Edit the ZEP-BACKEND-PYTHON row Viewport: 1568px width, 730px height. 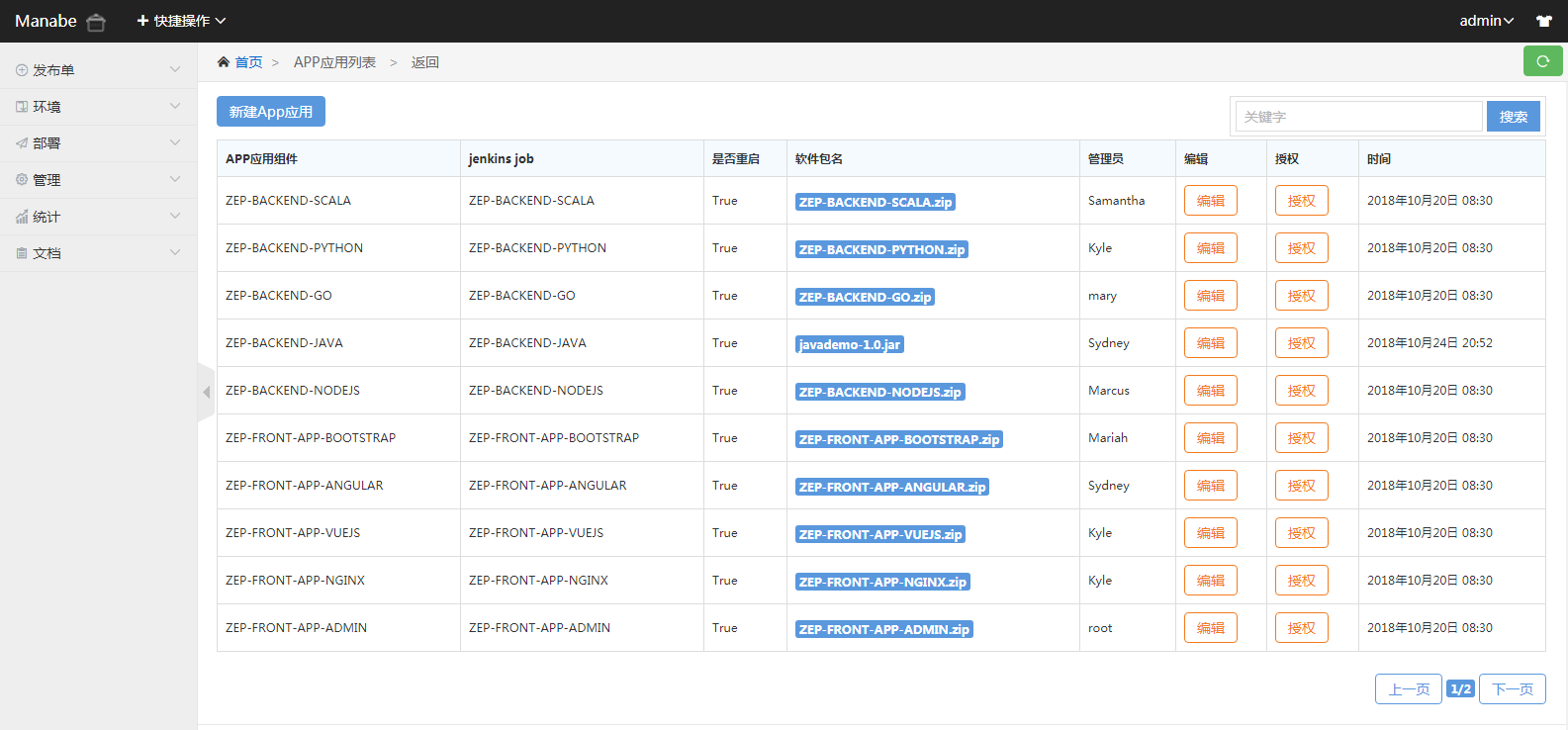click(1211, 248)
